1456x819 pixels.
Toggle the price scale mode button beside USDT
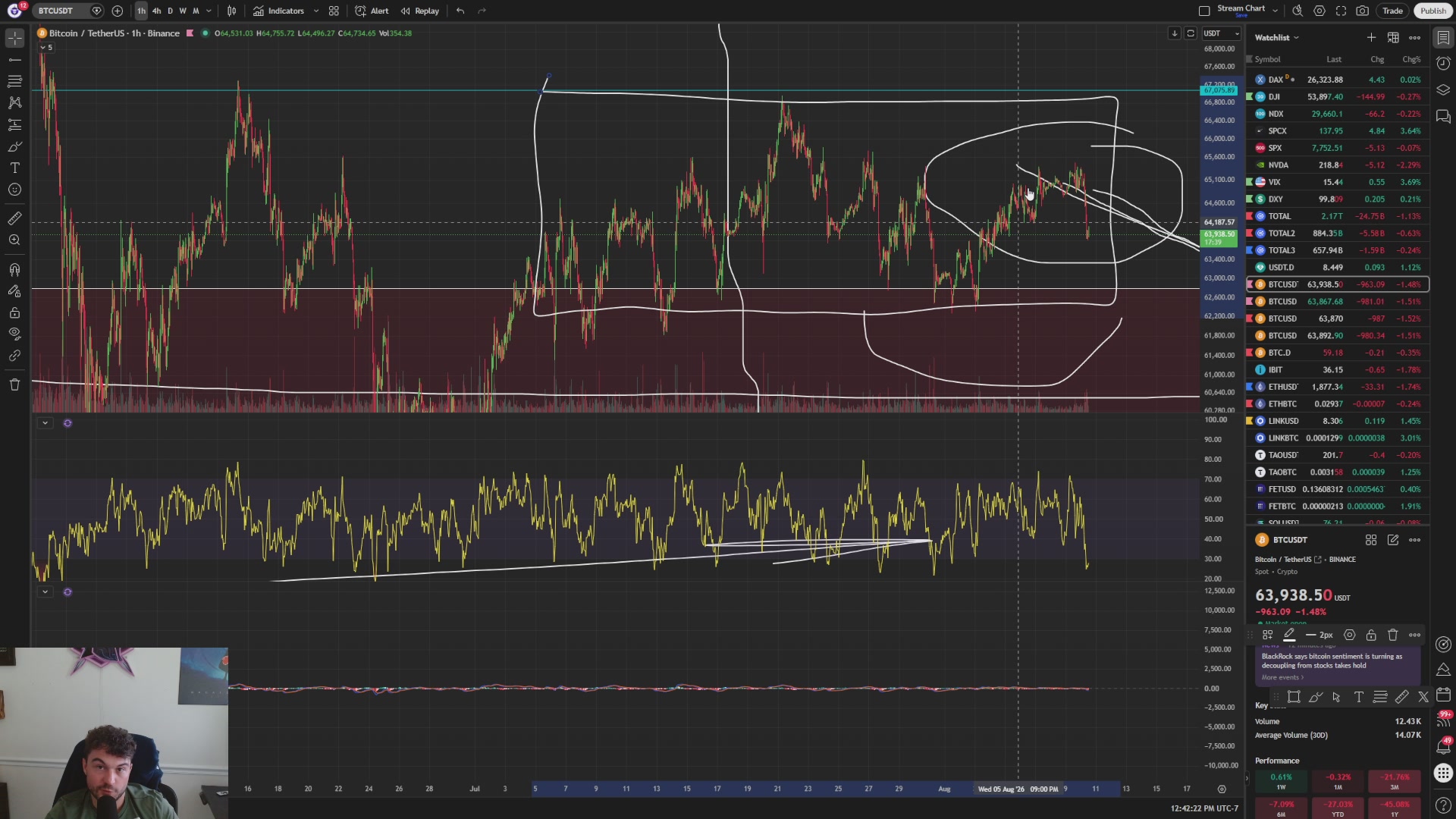click(x=1191, y=33)
